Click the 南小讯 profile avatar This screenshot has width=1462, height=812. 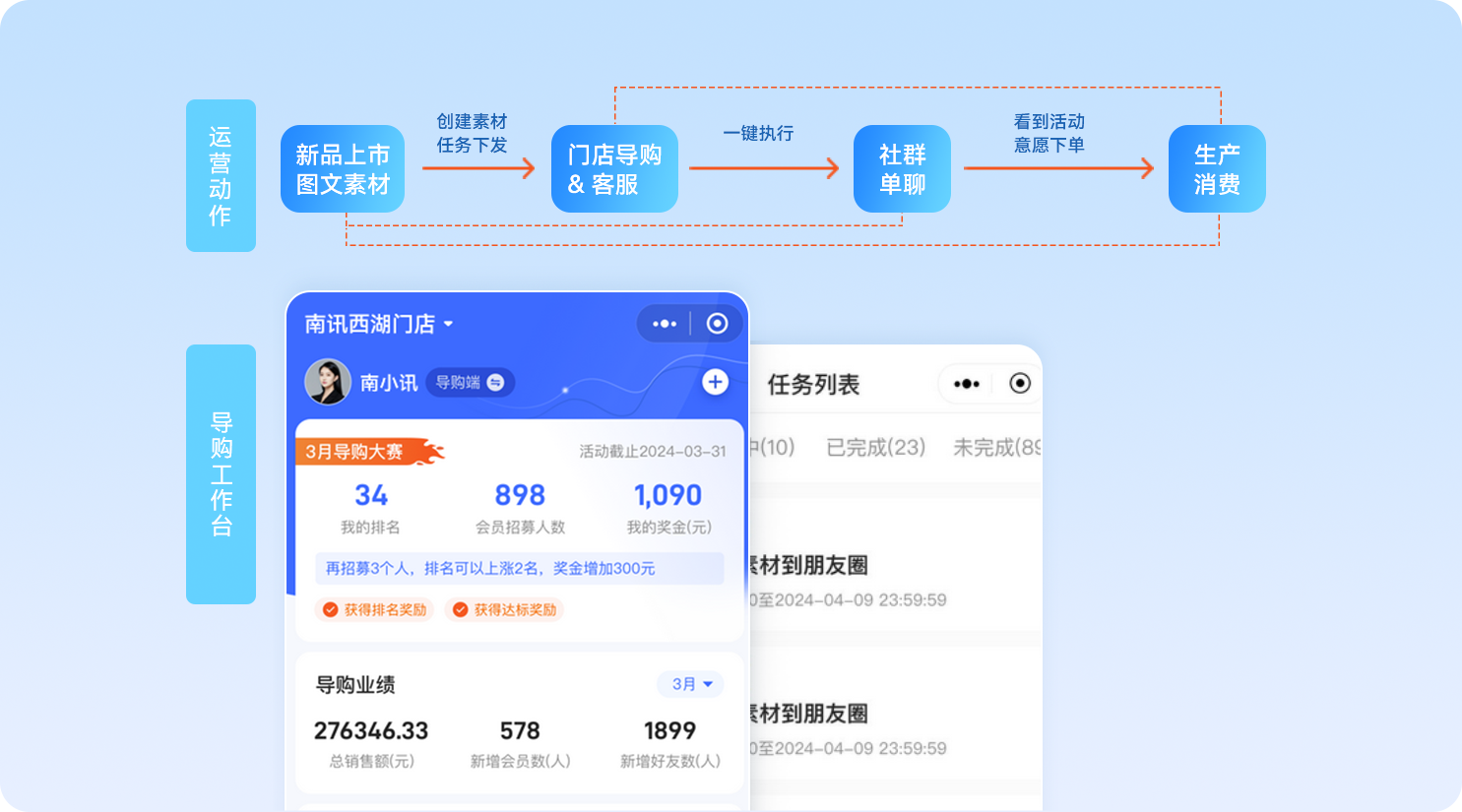click(x=328, y=382)
